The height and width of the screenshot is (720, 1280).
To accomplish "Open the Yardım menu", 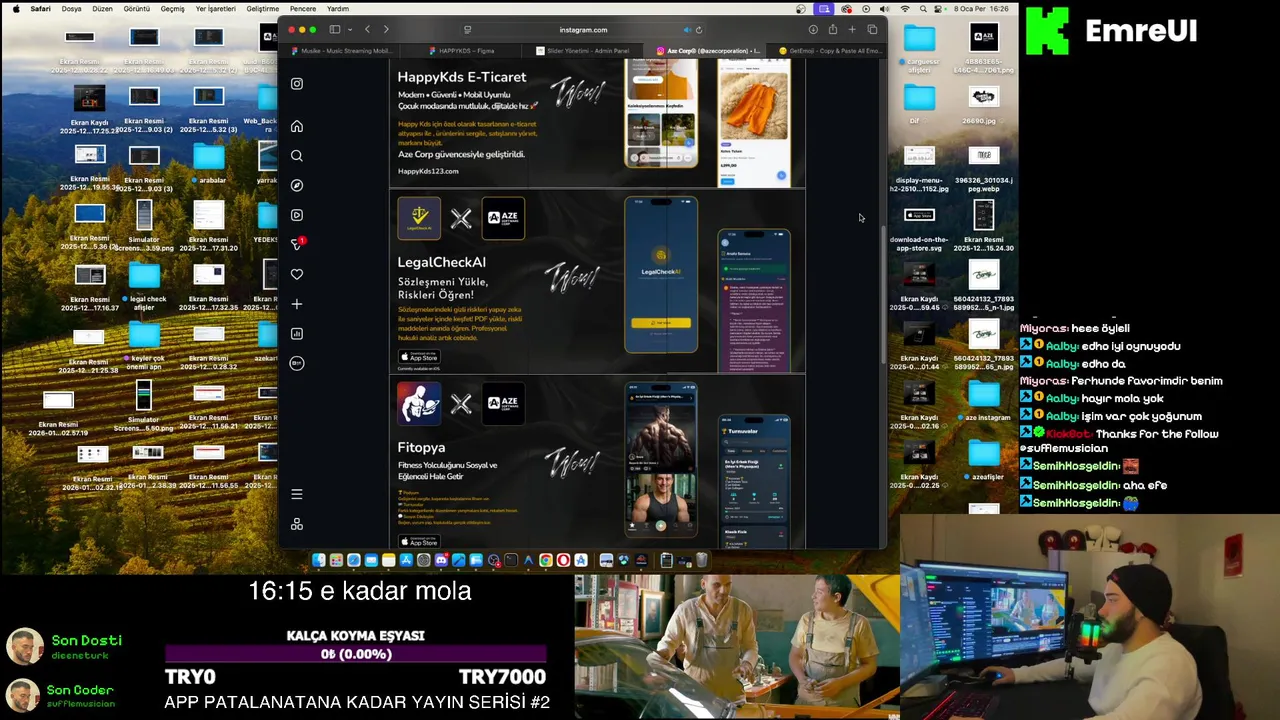I will (x=338, y=8).
